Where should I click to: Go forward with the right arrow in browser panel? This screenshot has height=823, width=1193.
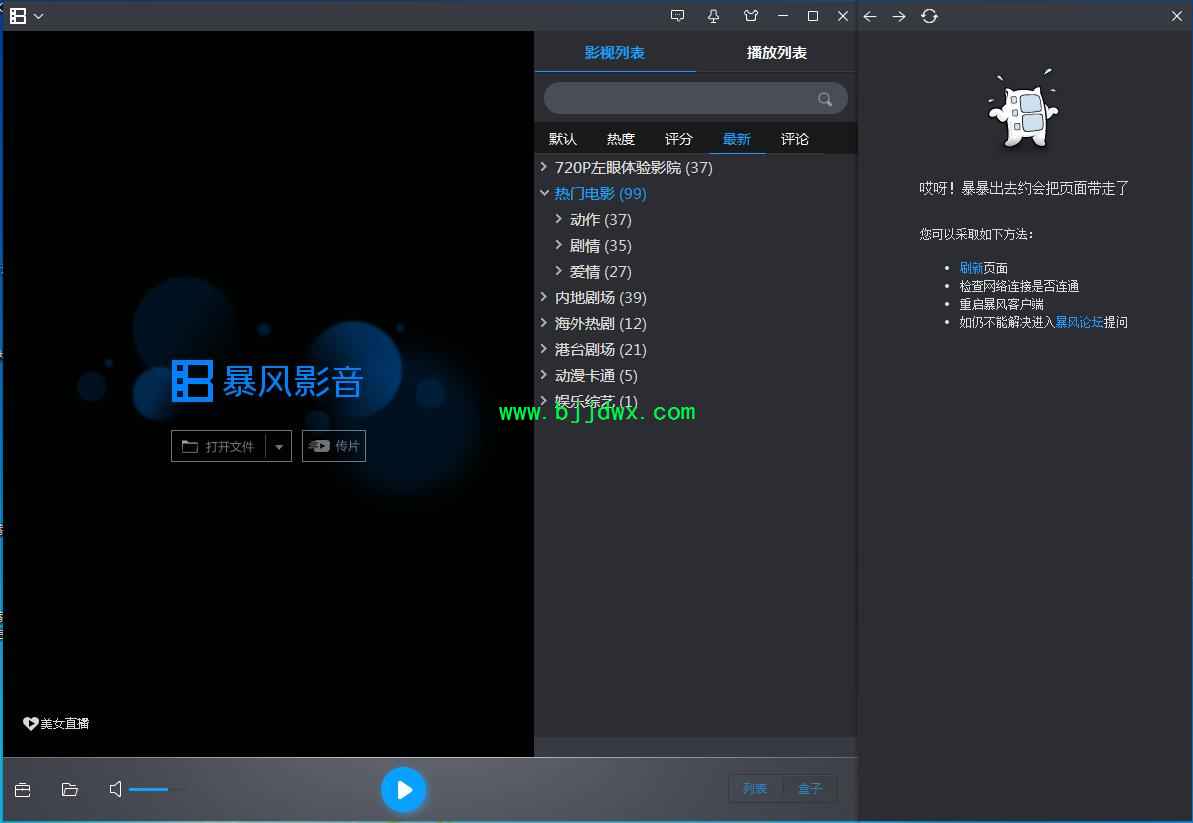click(899, 16)
